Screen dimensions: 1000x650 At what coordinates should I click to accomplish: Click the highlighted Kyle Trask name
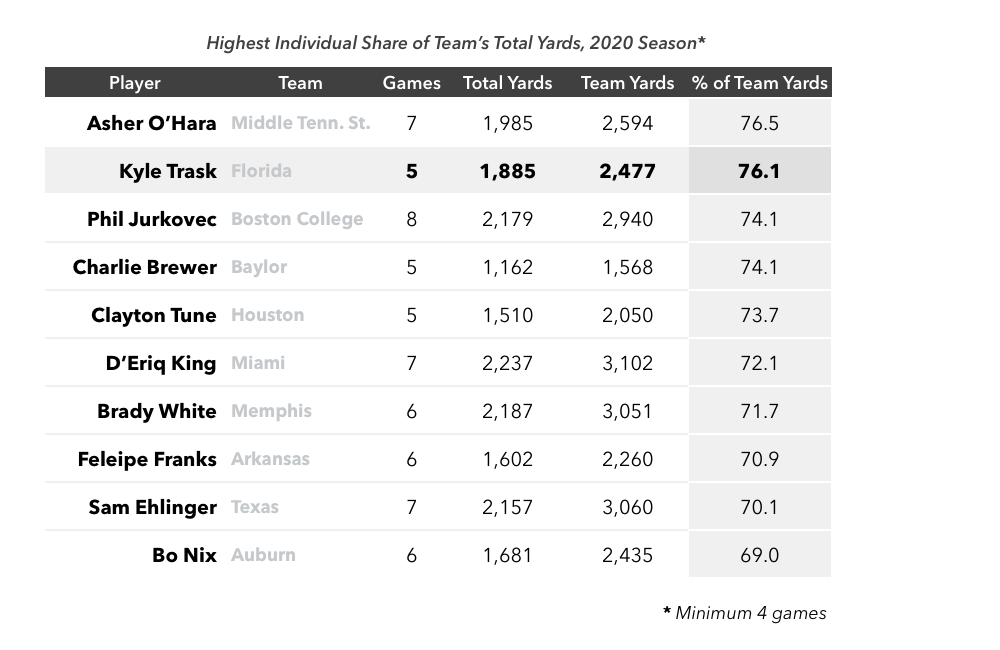pyautogui.click(x=168, y=171)
